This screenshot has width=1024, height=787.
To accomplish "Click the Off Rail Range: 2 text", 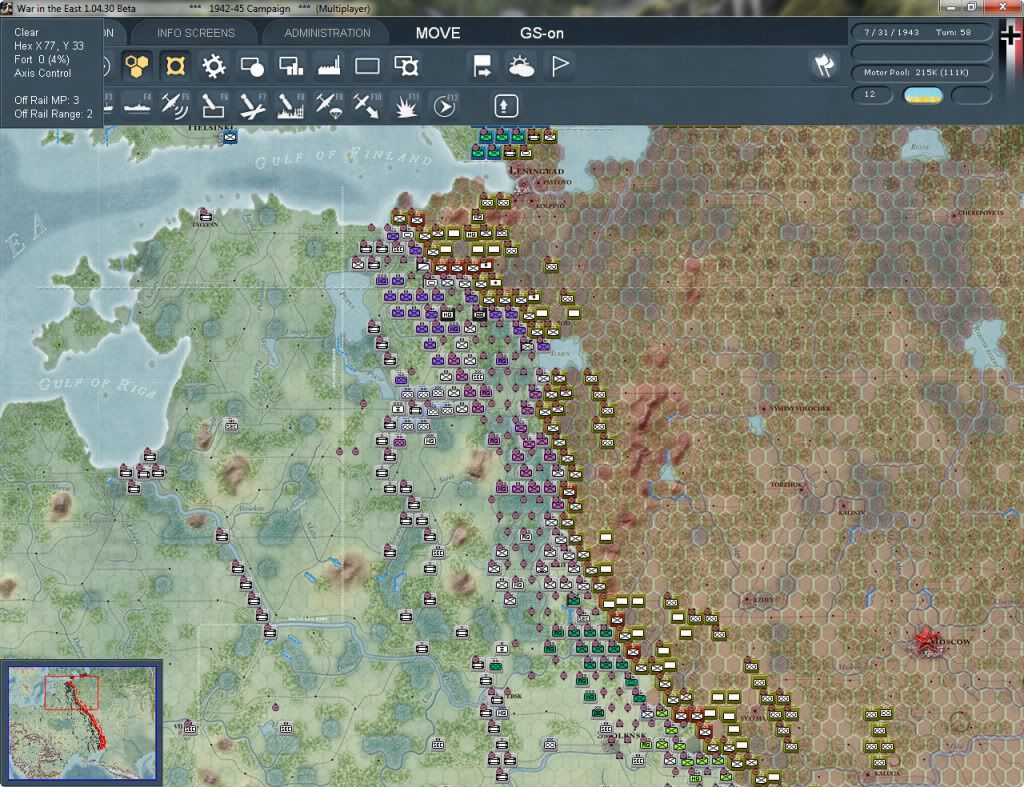I will (x=53, y=114).
